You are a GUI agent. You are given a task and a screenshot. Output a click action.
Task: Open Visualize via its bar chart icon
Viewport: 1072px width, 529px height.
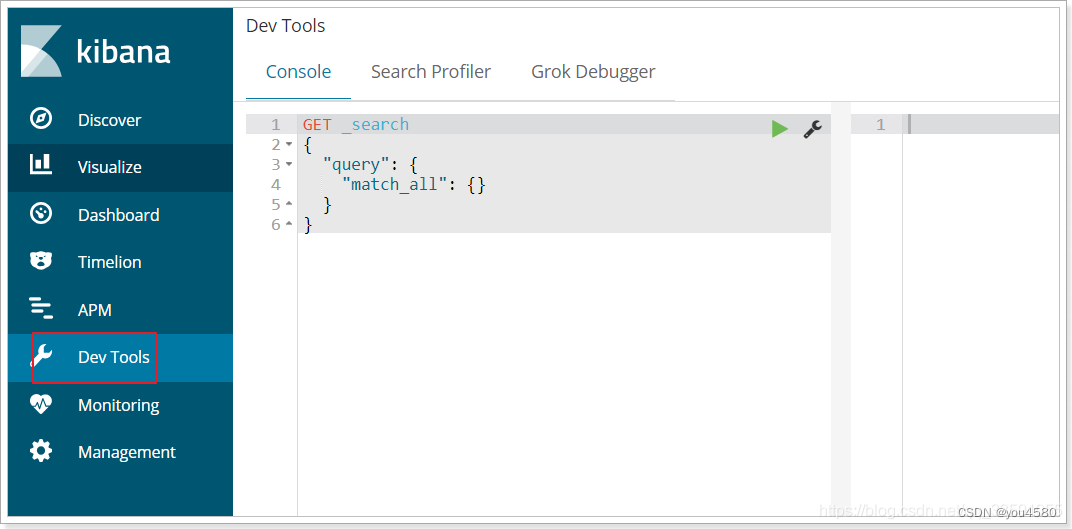(41, 164)
